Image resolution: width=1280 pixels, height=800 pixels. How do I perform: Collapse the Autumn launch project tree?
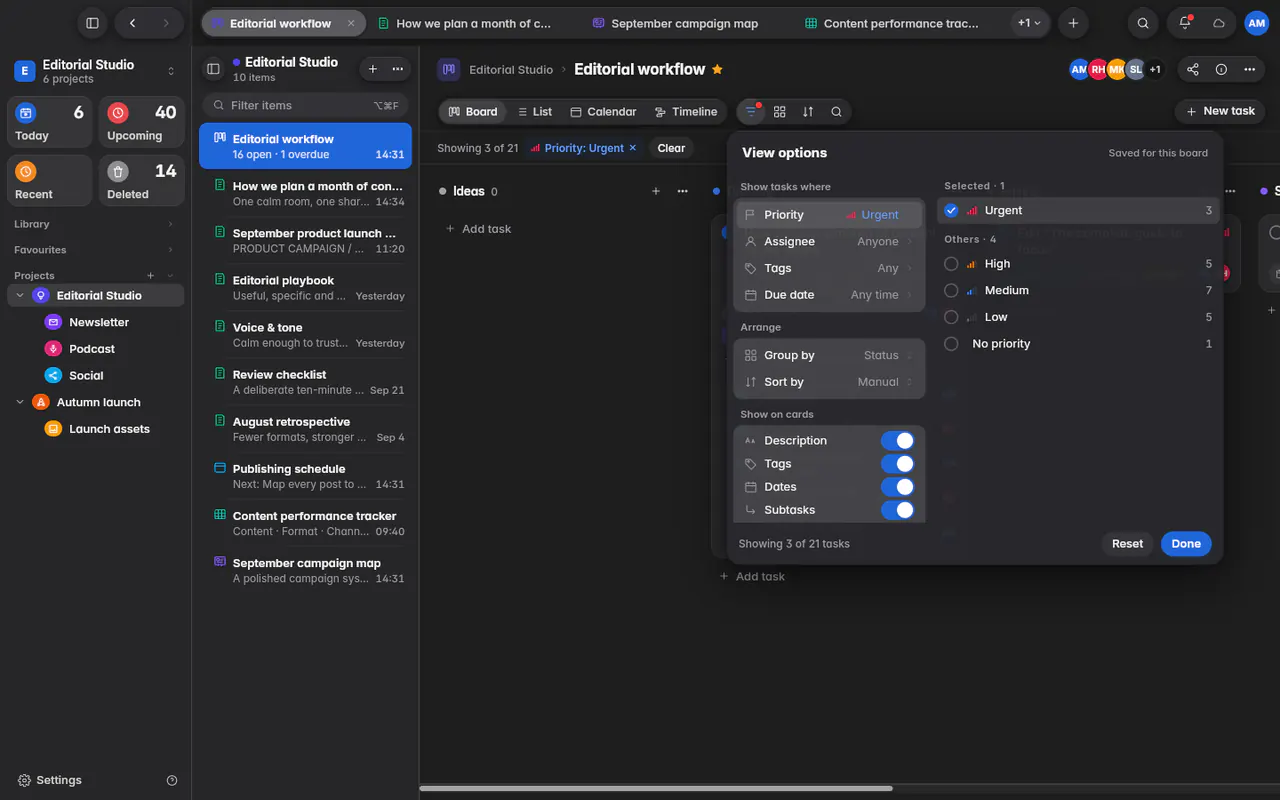[20, 402]
